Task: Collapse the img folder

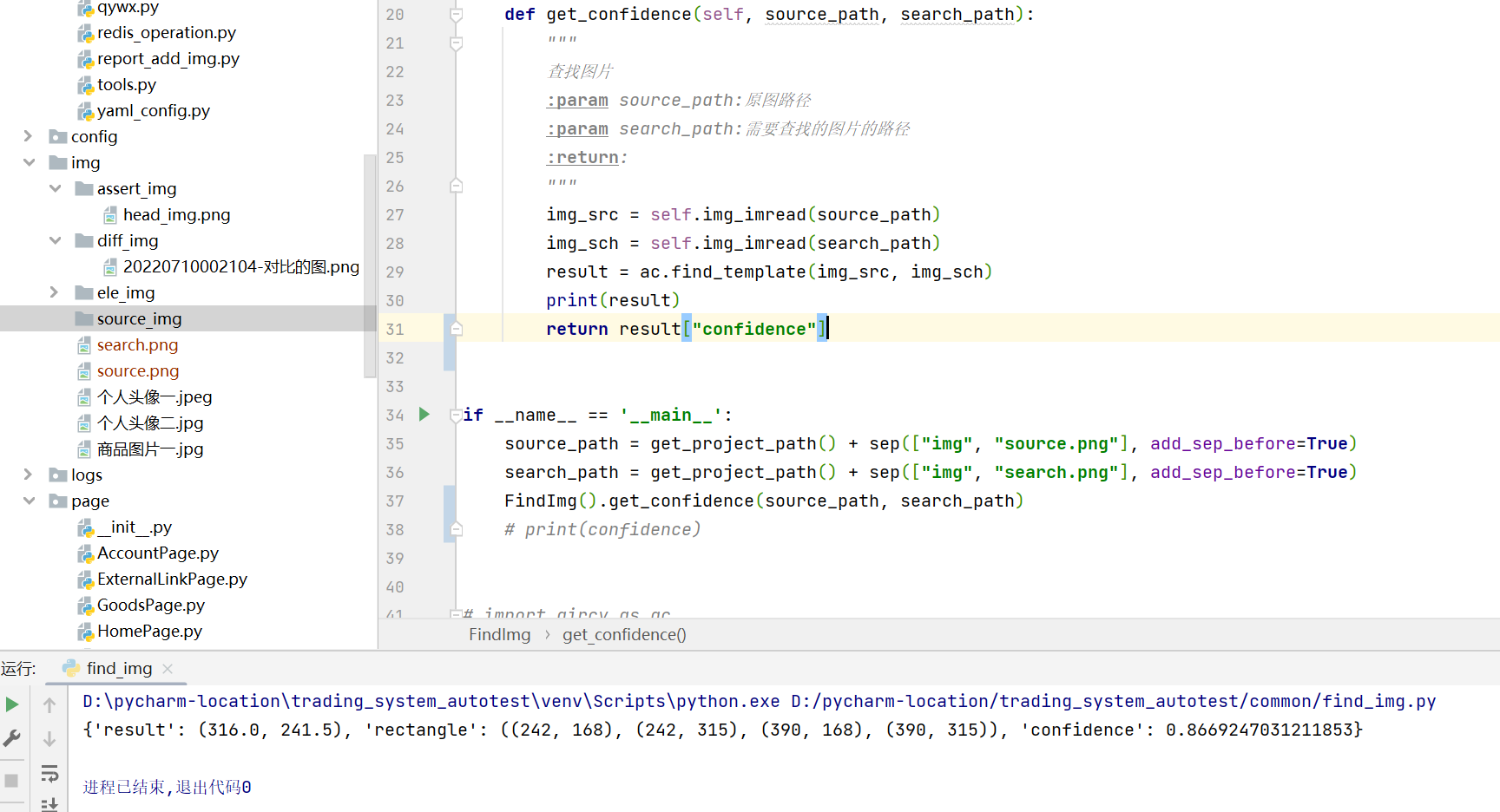Action: tap(29, 162)
